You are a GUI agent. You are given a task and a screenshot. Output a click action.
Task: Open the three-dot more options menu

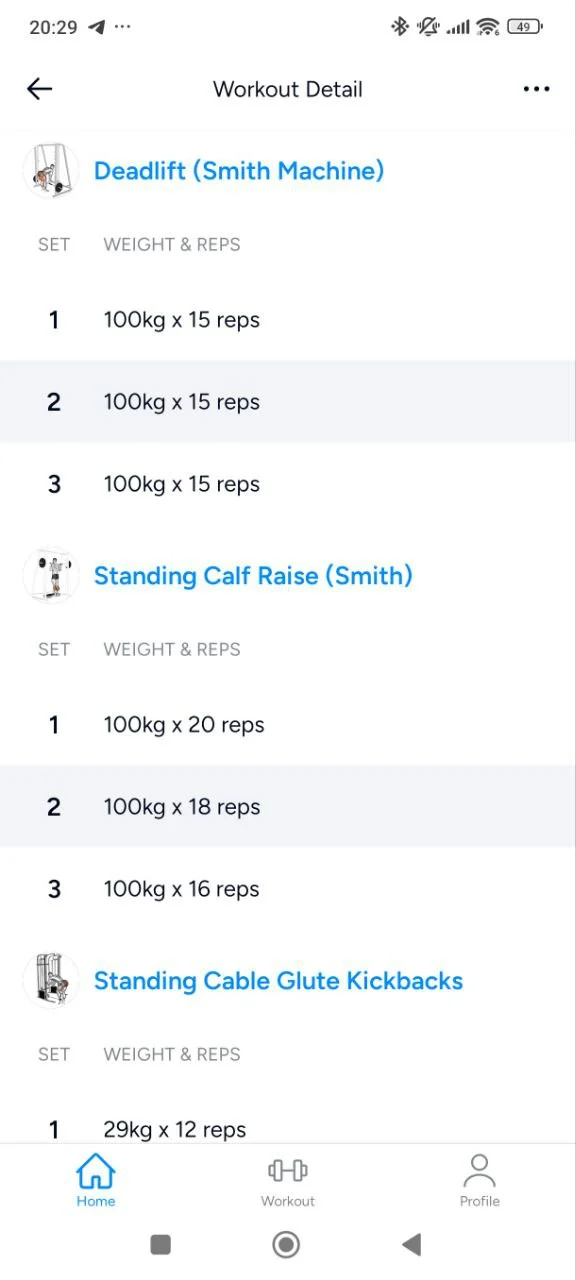point(536,89)
